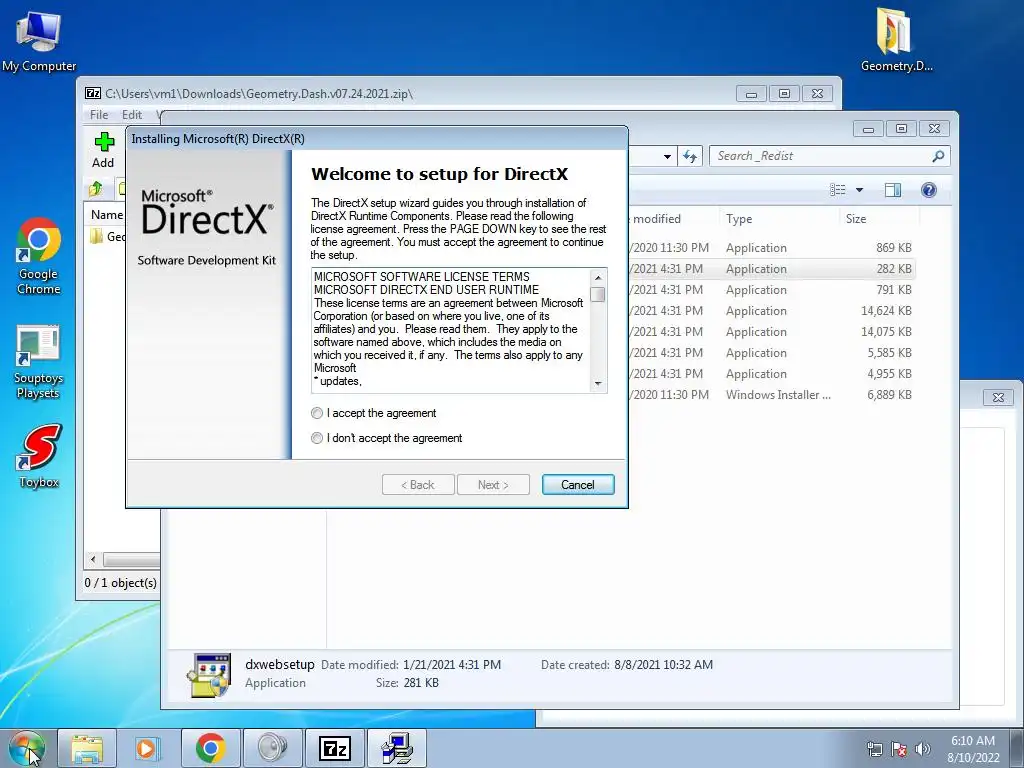Open My Computer desktop icon
The image size is (1024, 768).
pos(39,40)
